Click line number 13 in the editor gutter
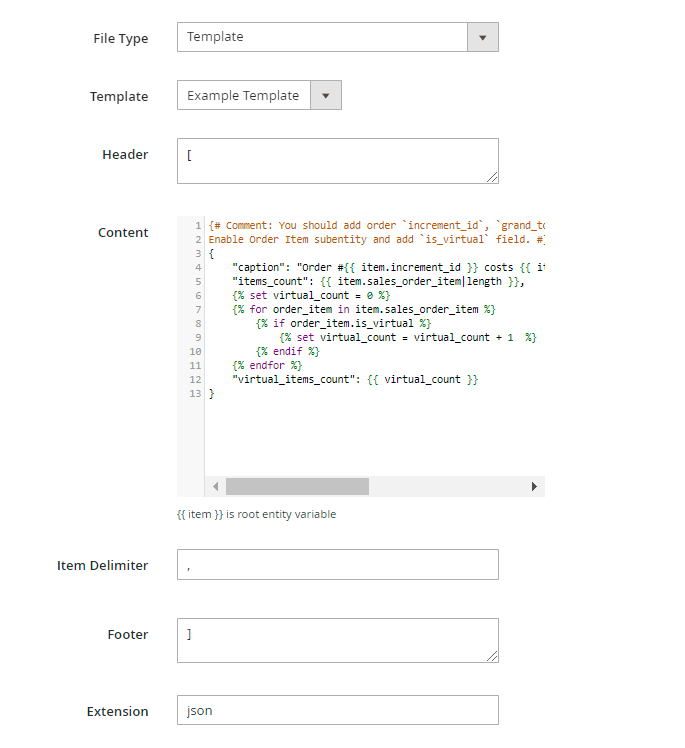The width and height of the screenshot is (685, 748). [194, 394]
